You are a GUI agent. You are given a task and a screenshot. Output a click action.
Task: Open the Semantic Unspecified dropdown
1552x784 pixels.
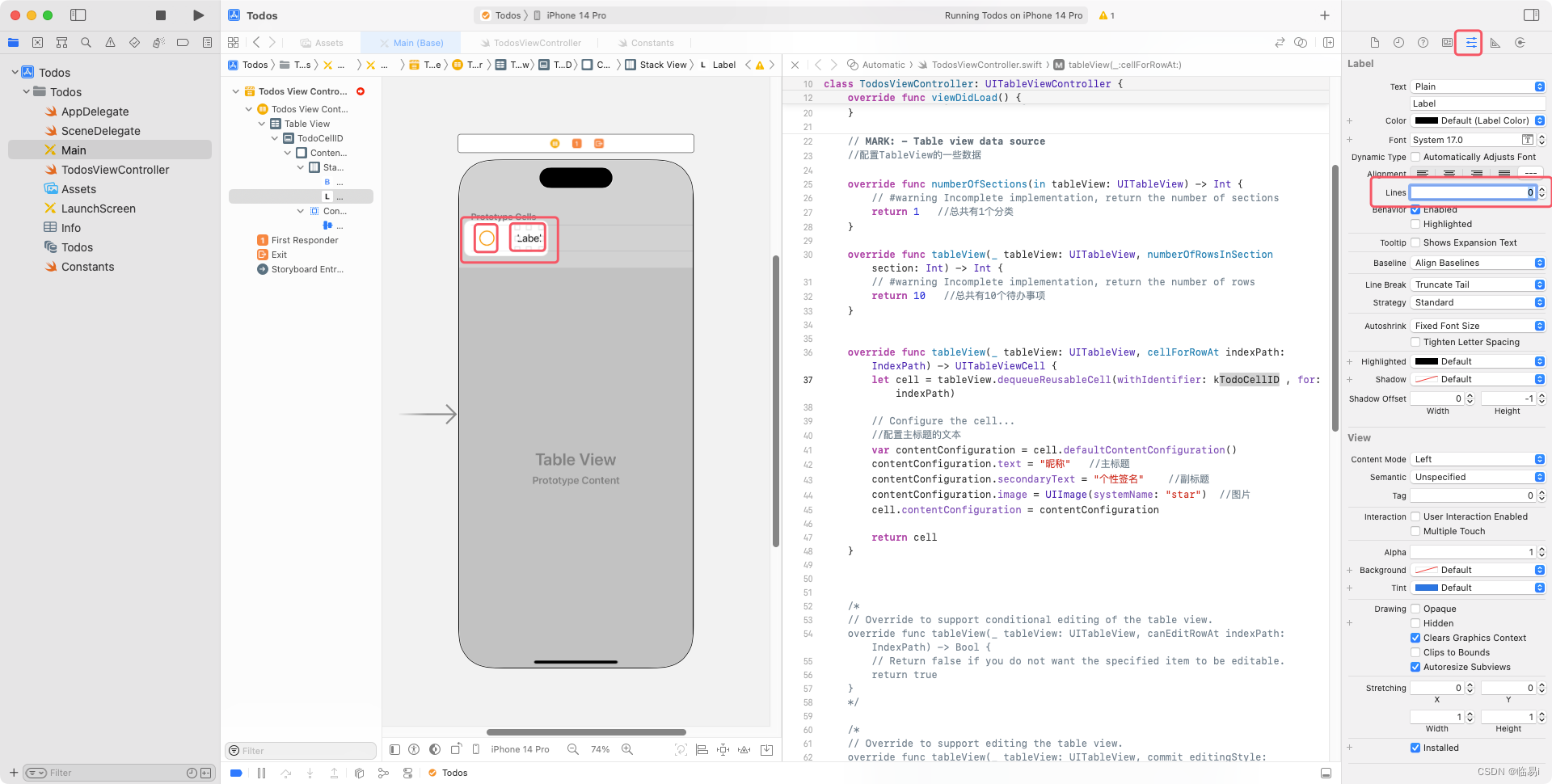pyautogui.click(x=1478, y=477)
